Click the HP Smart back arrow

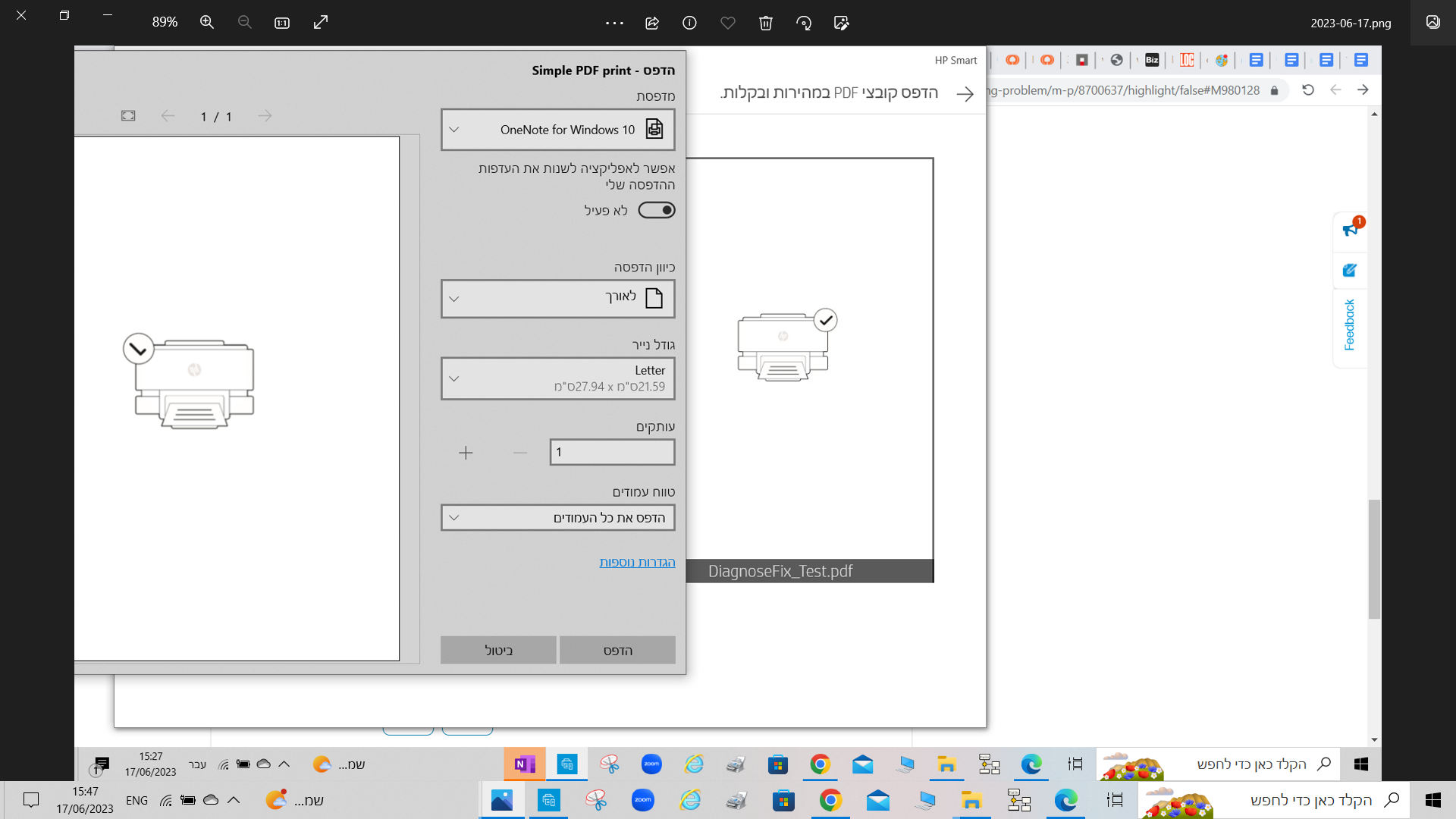click(x=965, y=94)
